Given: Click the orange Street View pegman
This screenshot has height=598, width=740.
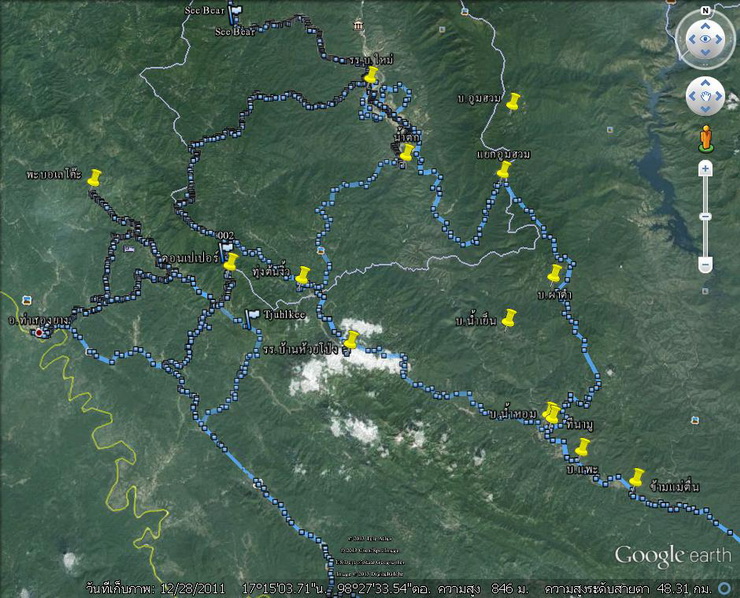Looking at the screenshot, I should pos(705,137).
